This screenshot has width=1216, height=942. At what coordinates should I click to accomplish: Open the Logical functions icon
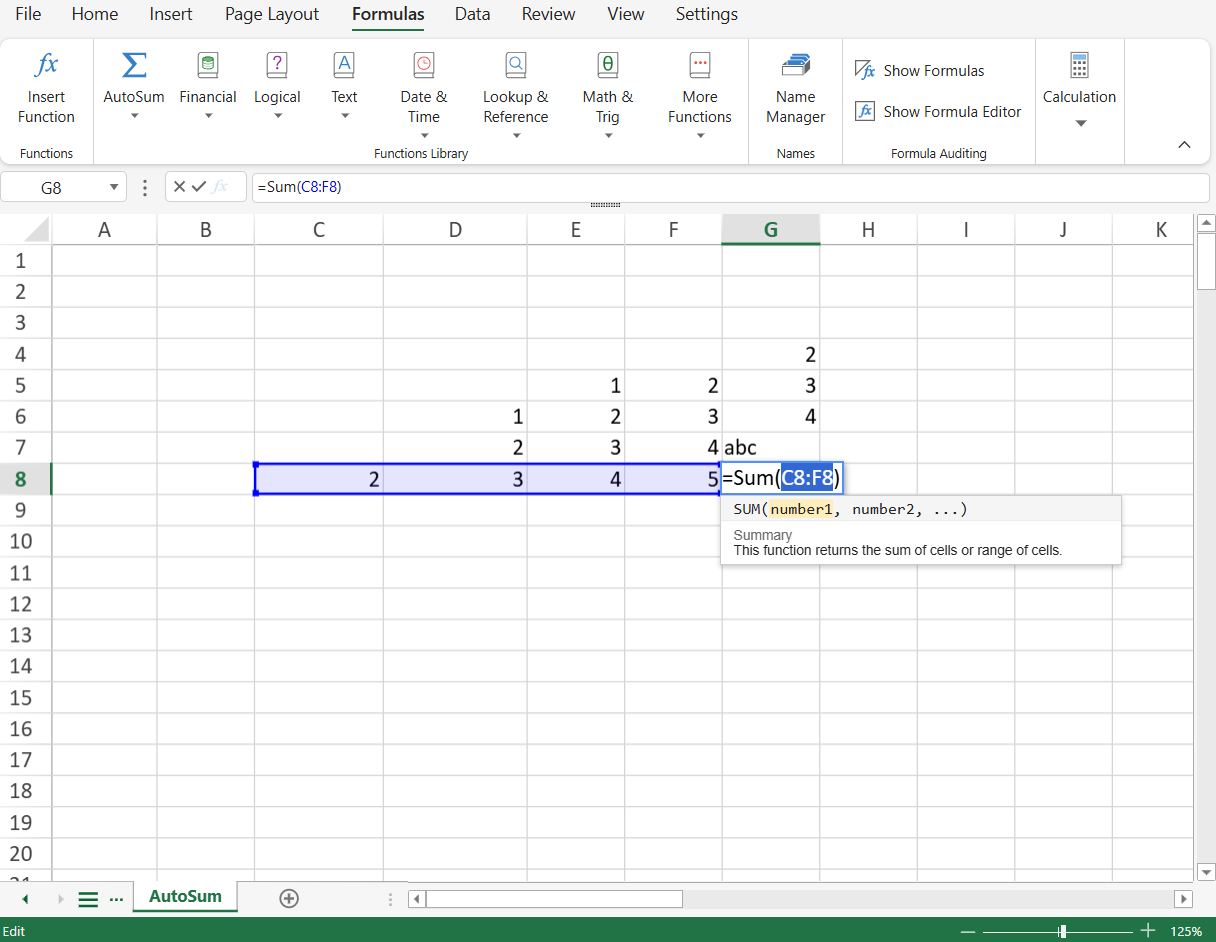tap(277, 66)
